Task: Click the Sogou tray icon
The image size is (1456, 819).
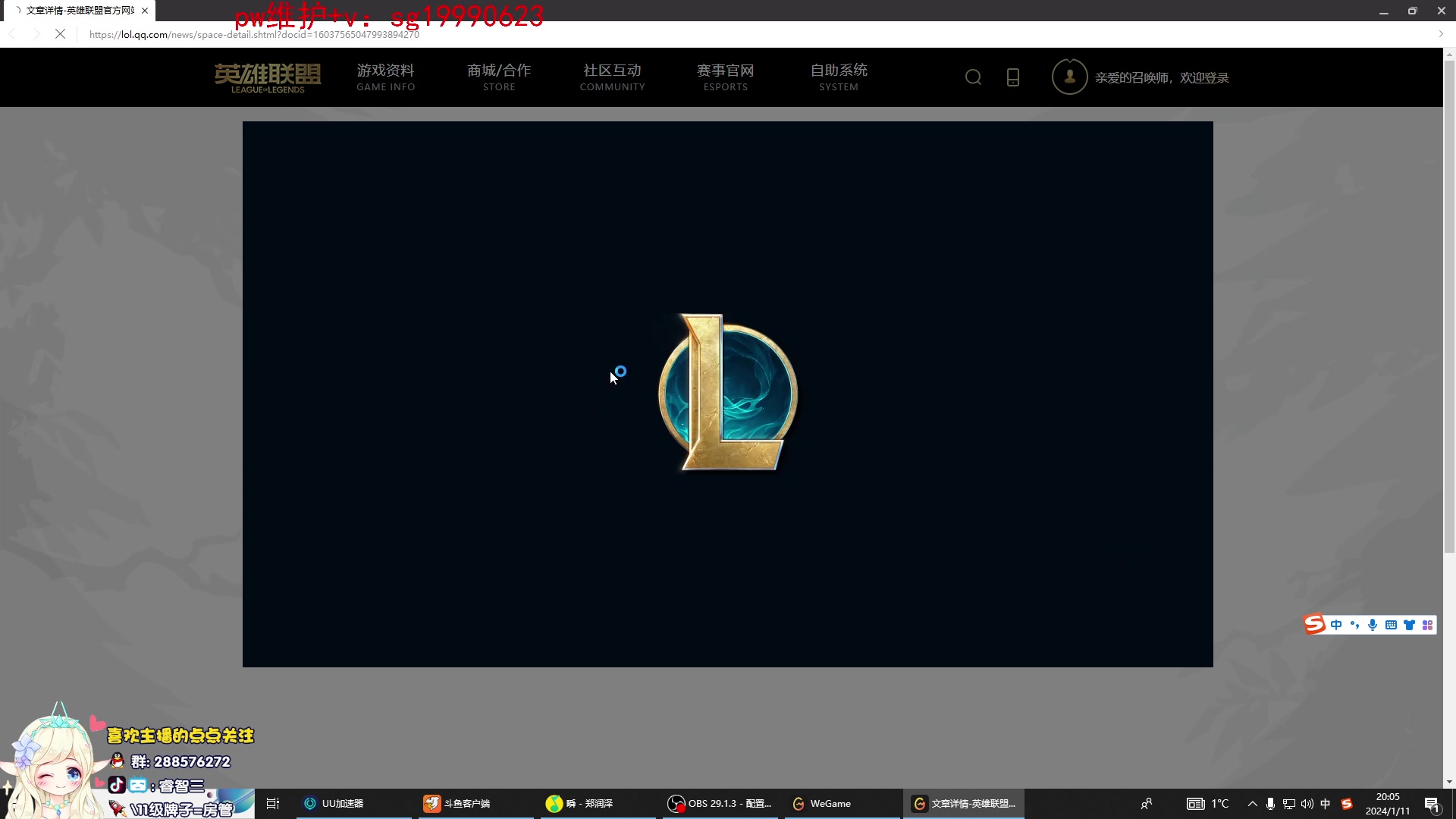Action: [x=1347, y=803]
